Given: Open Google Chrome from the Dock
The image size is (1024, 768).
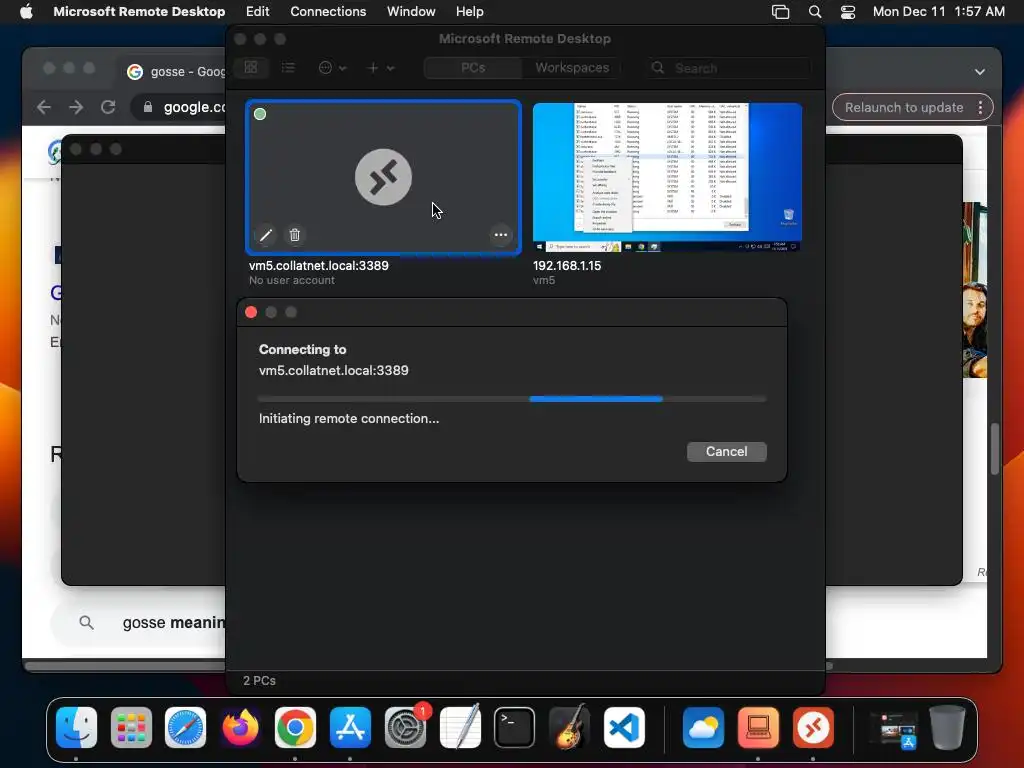Looking at the screenshot, I should coord(295,727).
